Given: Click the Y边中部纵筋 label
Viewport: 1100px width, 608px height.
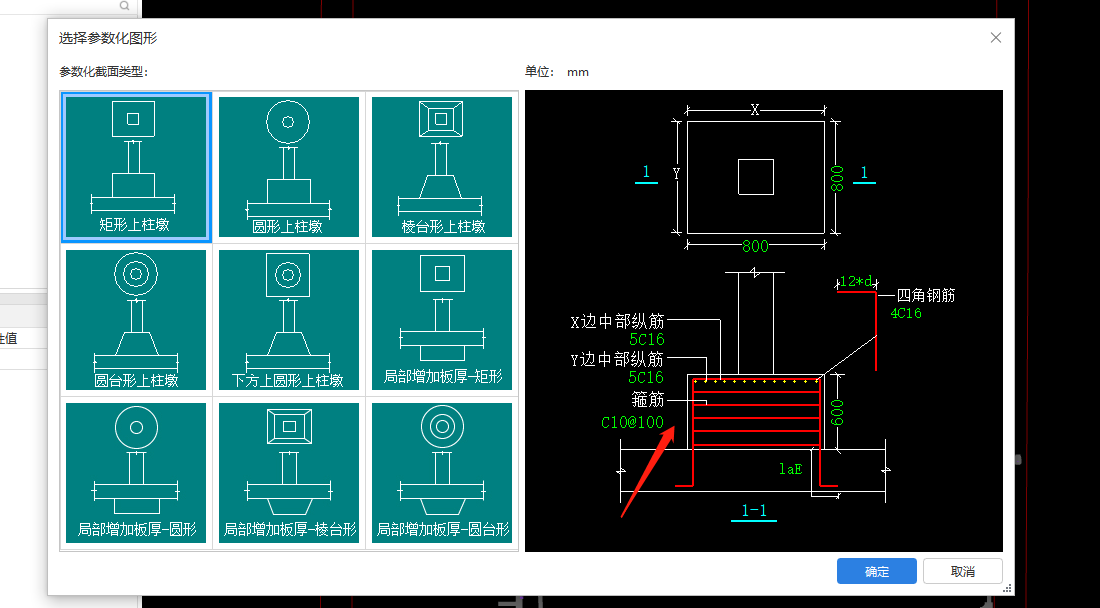Looking at the screenshot, I should tap(617, 360).
